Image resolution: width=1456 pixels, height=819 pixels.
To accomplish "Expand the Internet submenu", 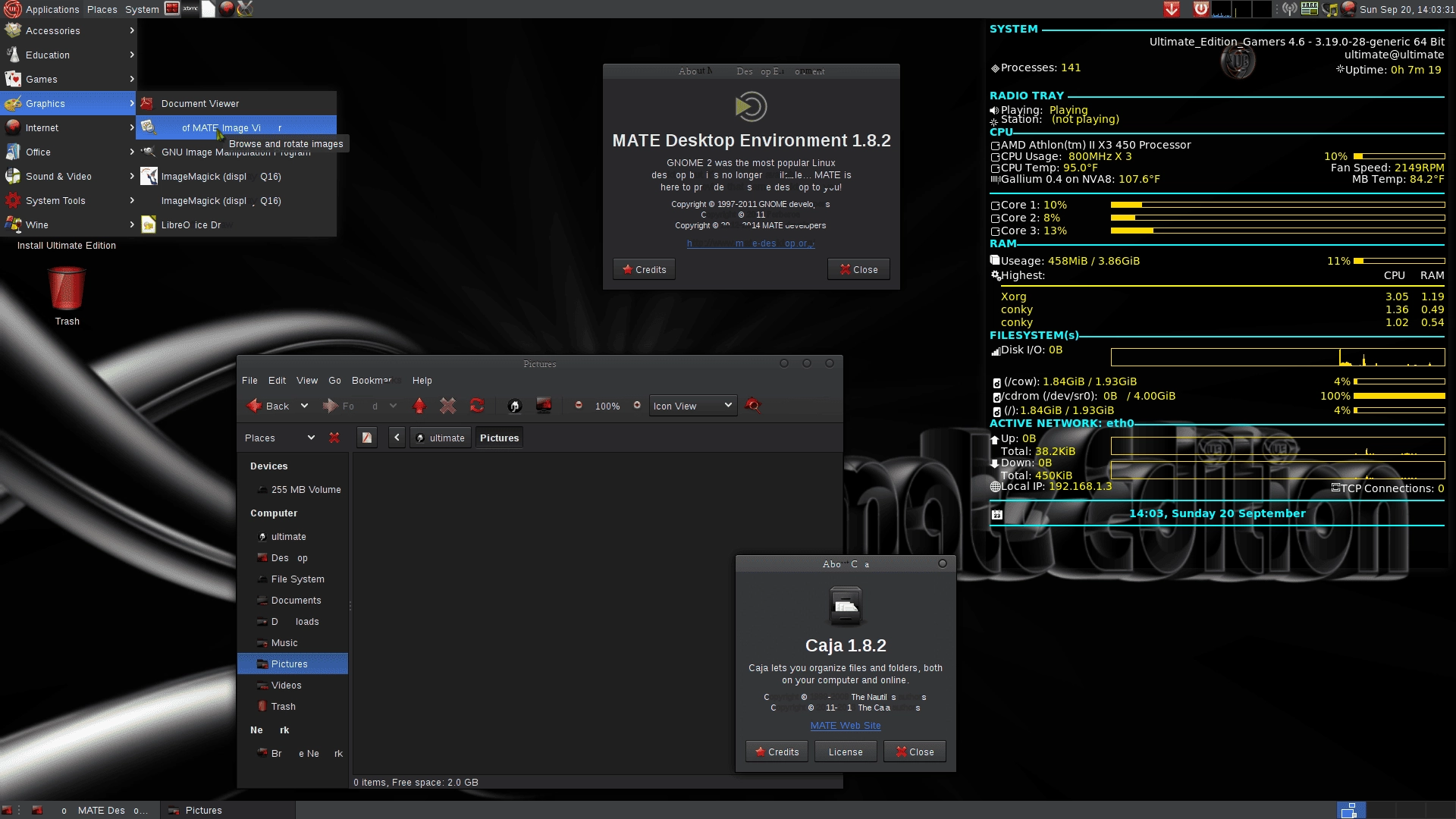I will pyautogui.click(x=68, y=128).
